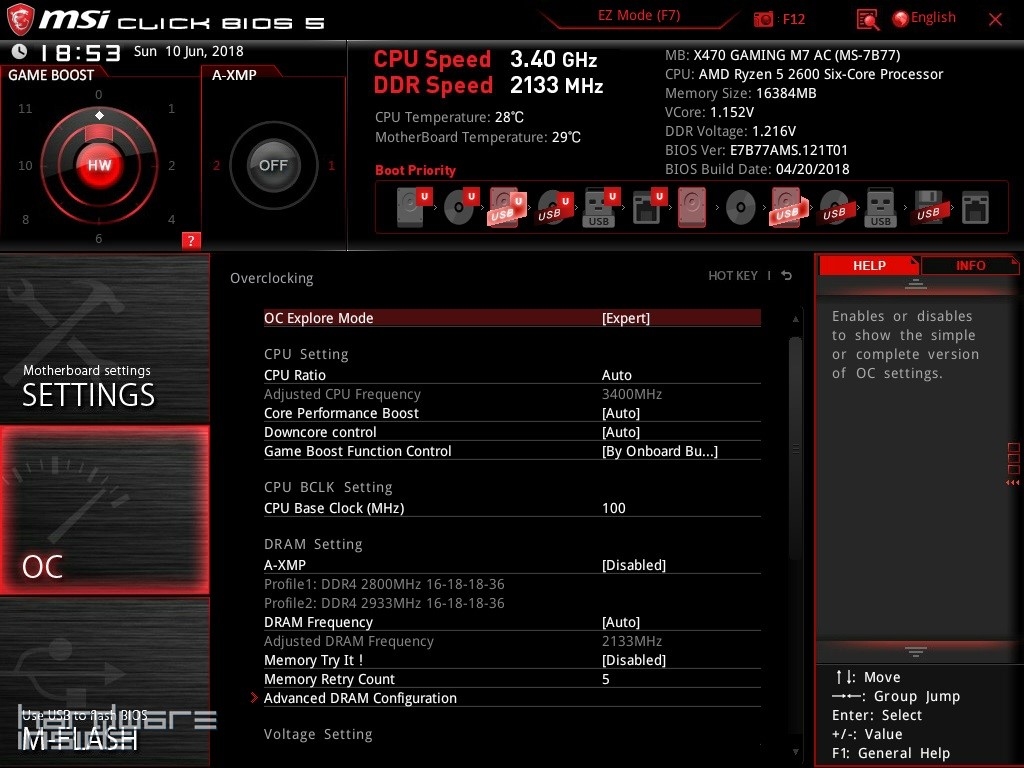The height and width of the screenshot is (768, 1024).
Task: Open the A-XMP [Disabled] setting
Action: (512, 565)
